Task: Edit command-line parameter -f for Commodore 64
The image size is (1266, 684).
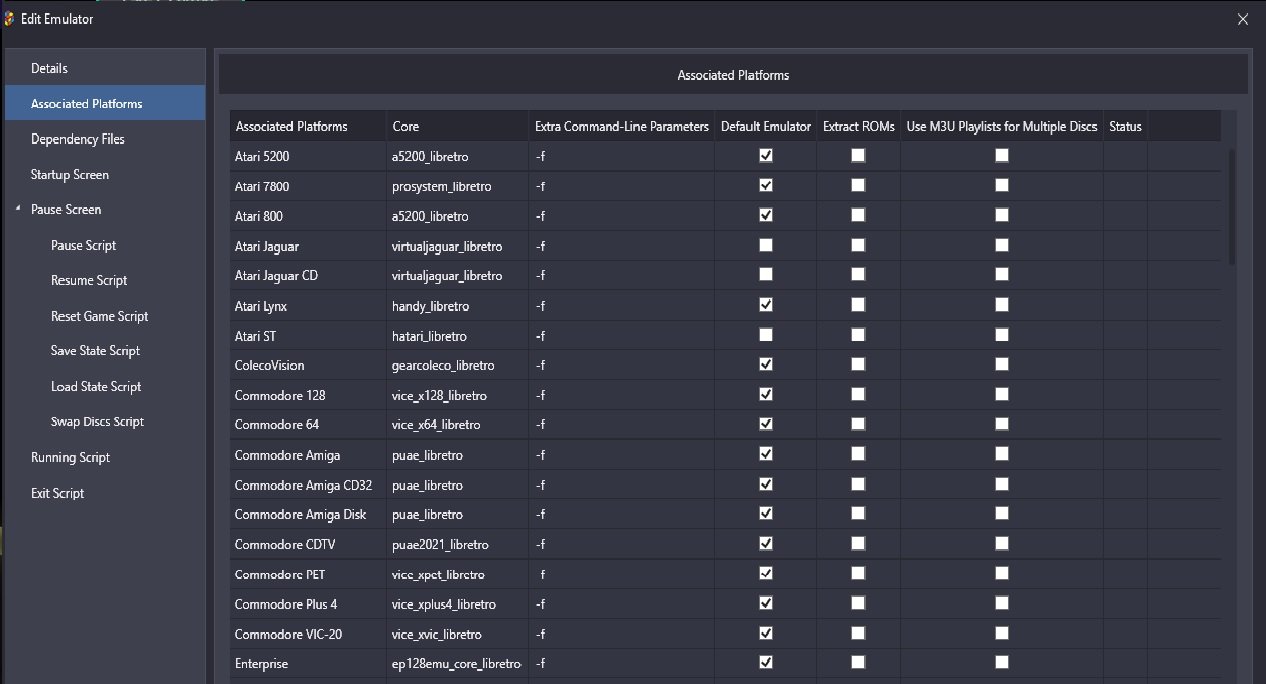Action: pos(622,425)
